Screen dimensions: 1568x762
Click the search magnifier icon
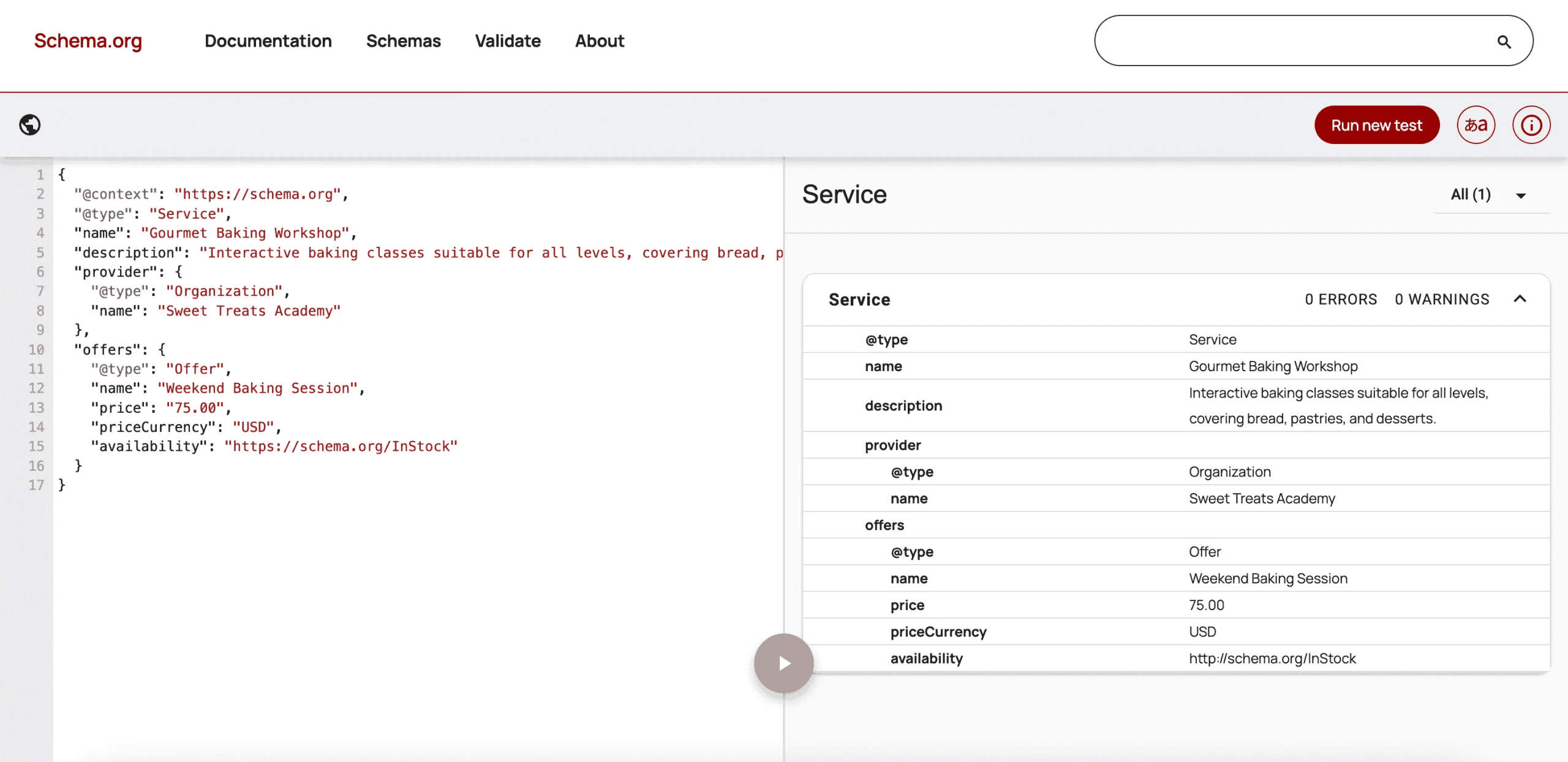(1505, 40)
